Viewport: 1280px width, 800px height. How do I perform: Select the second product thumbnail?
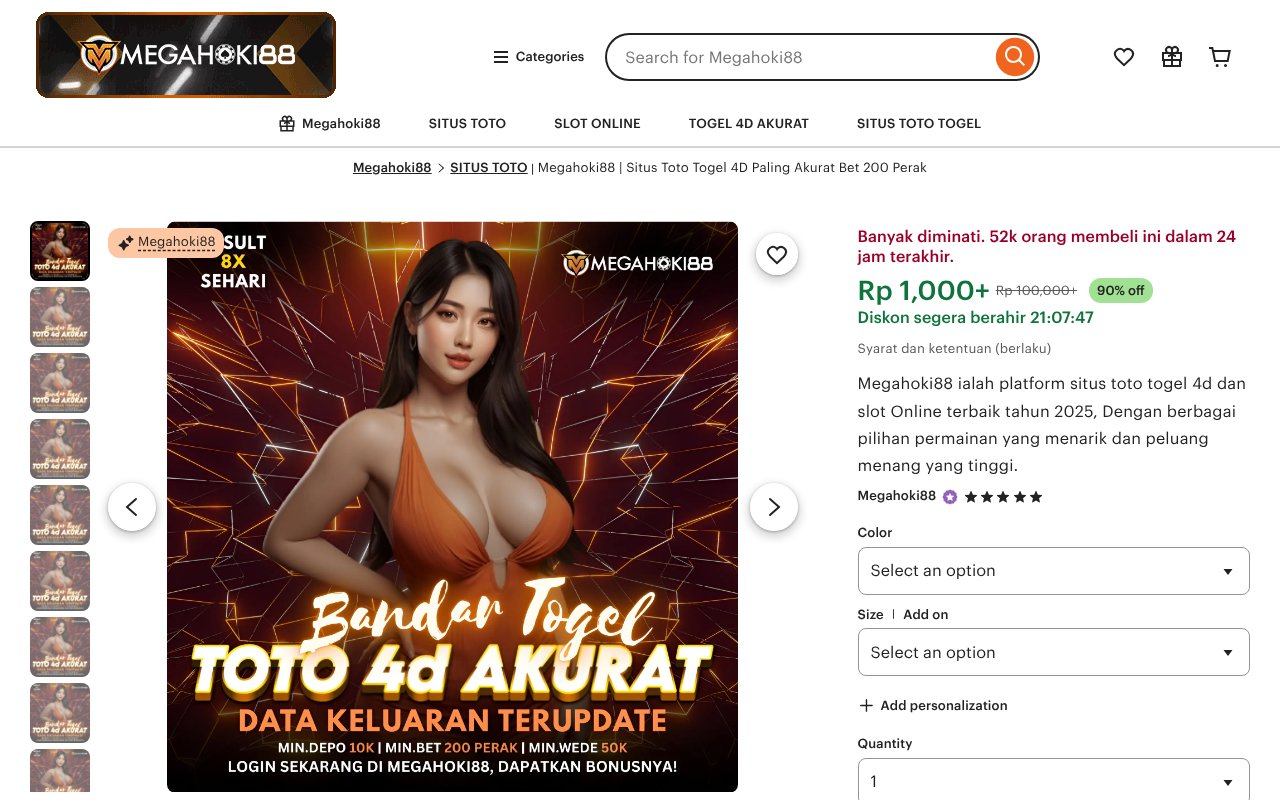pos(60,317)
